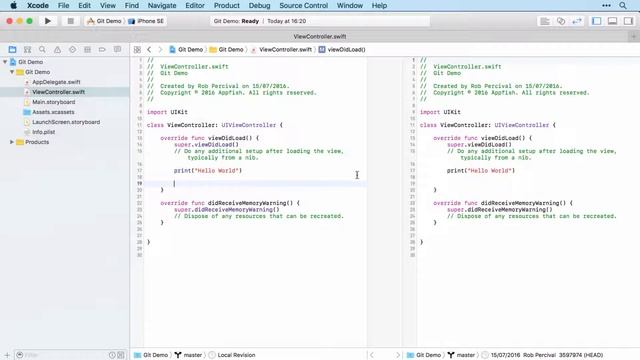Show the Symbol navigator
Viewport: 640px width, 360px height.
coord(27,49)
